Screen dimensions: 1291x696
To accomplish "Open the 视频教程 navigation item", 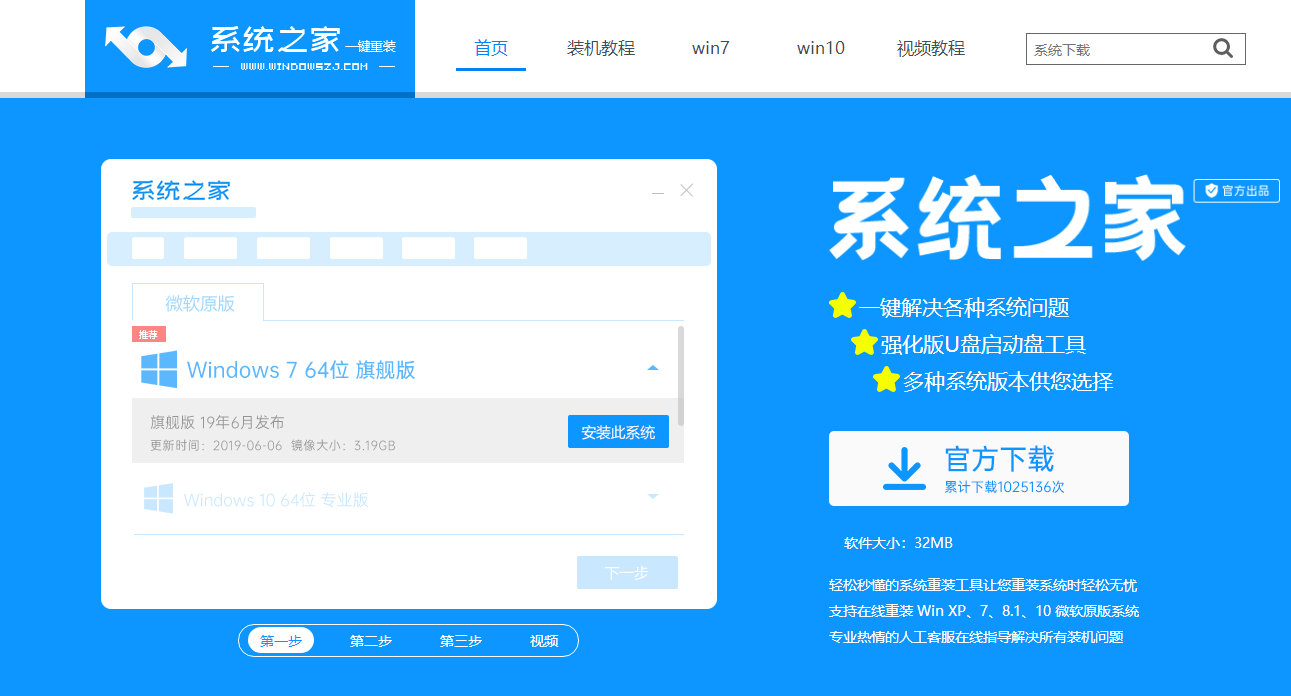I will click(931, 48).
